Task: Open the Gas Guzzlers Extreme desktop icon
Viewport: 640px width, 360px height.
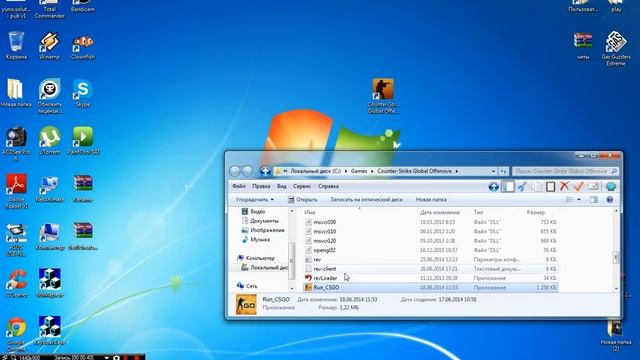Action: click(616, 49)
